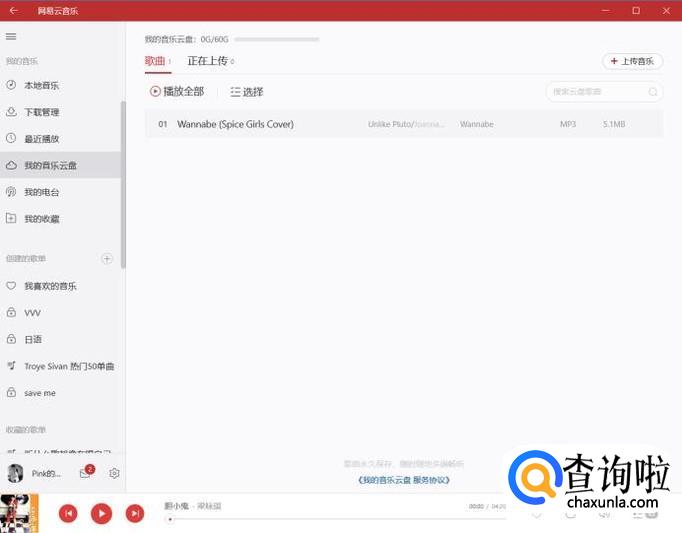Click the sidebar scrollbar
Viewport: 682px width, 533px height.
tap(124, 184)
